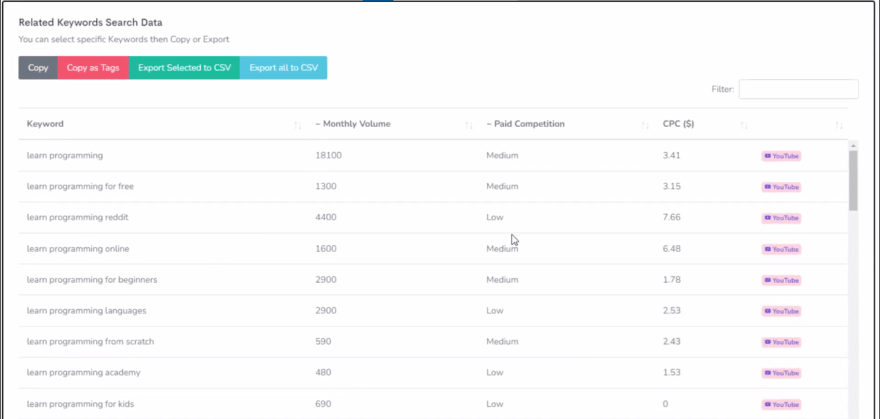Click Low competition in reddit row
880x419 pixels.
click(x=495, y=217)
